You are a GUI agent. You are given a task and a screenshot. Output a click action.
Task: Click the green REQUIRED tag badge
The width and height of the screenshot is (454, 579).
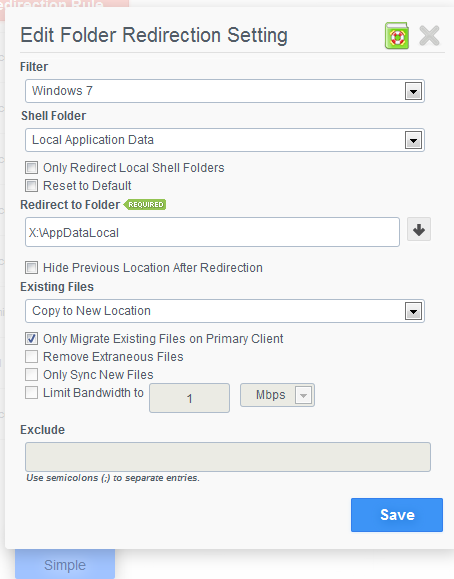click(145, 205)
